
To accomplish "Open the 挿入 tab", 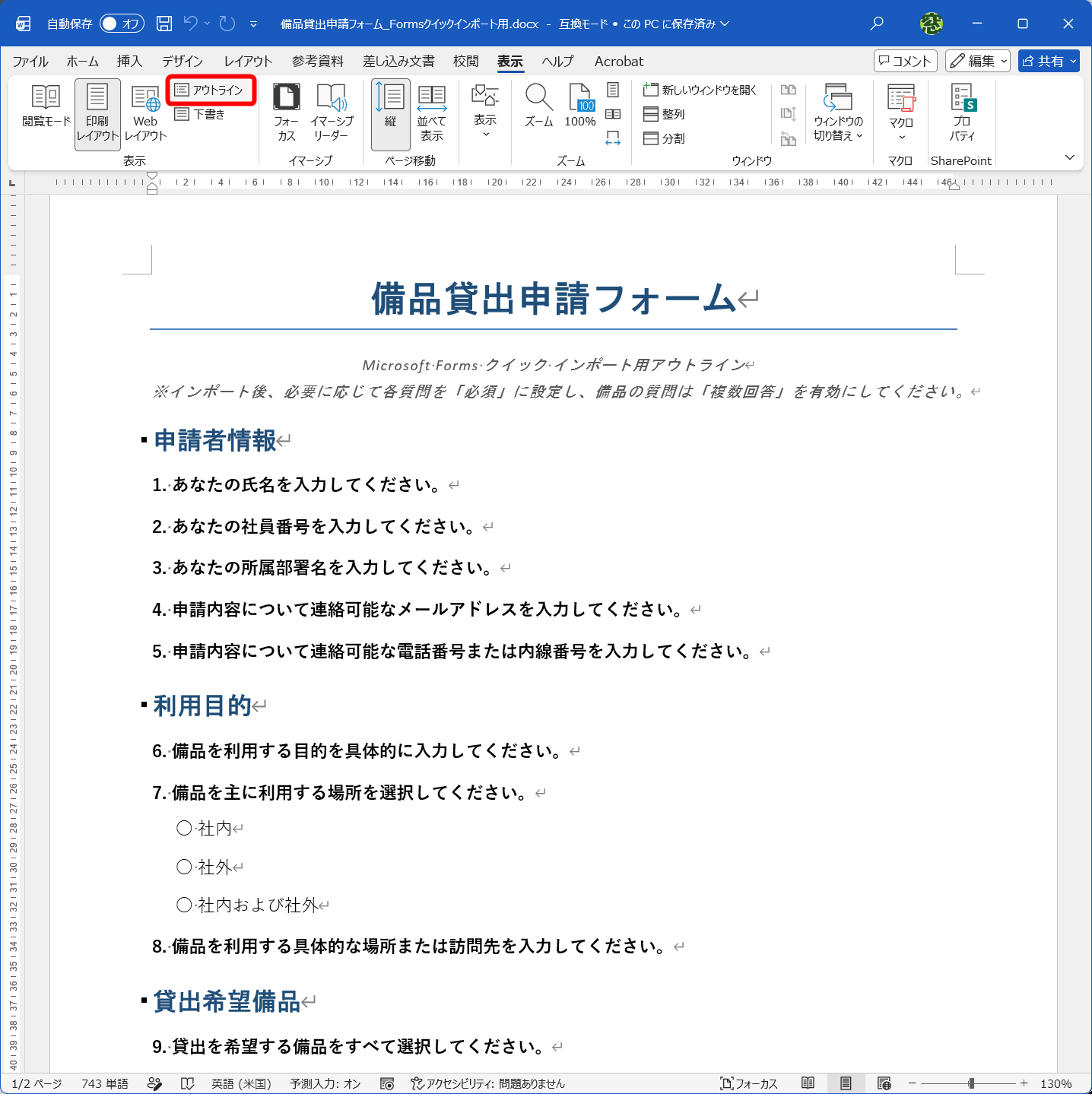I will [x=129, y=61].
